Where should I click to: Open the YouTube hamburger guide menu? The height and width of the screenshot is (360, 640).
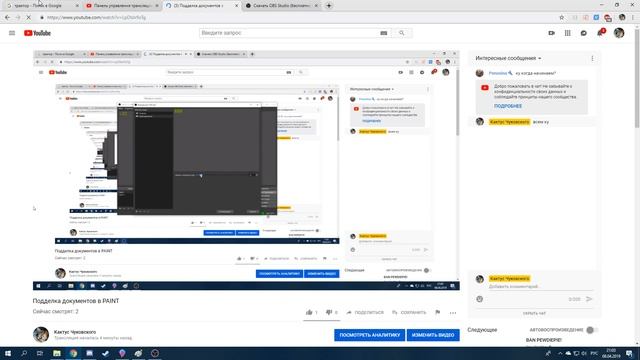[12, 33]
